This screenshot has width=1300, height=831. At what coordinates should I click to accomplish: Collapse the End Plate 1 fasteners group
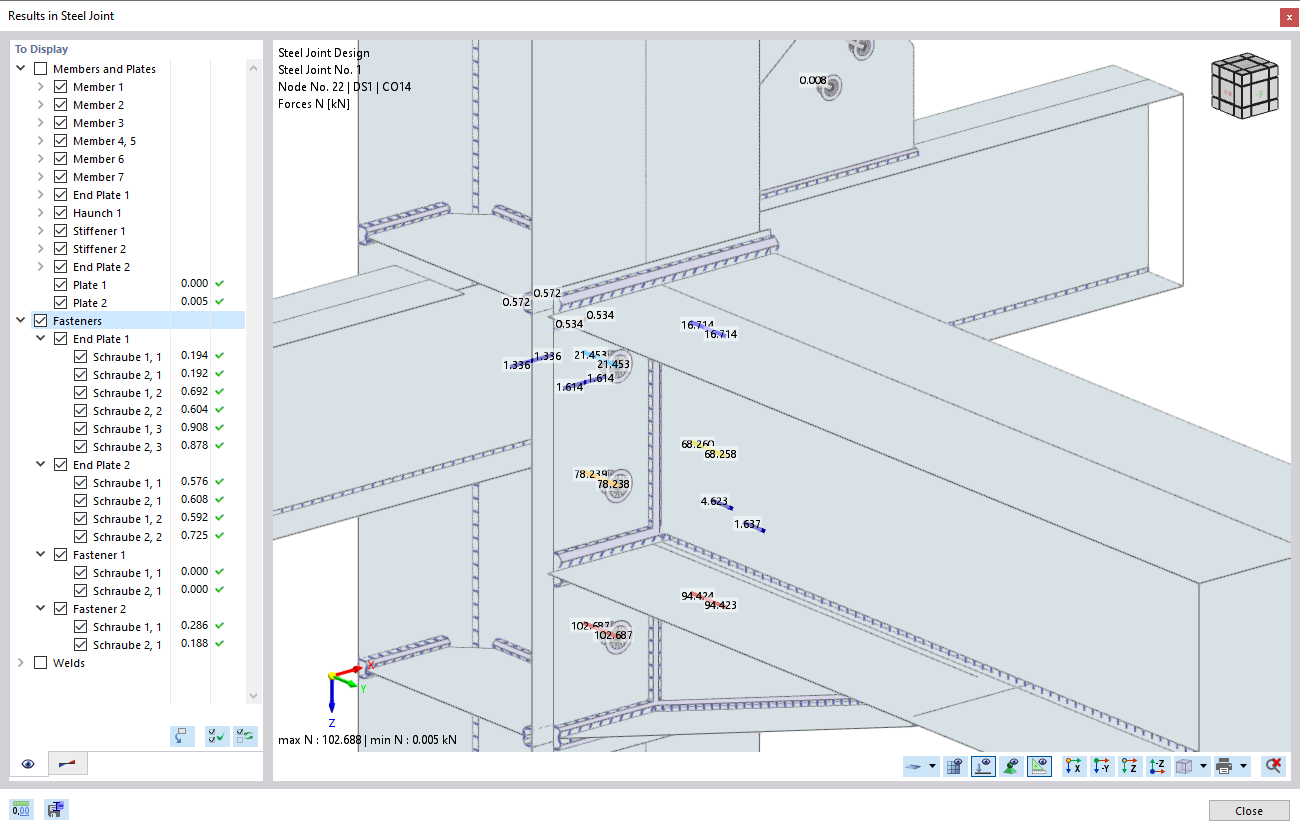pyautogui.click(x=41, y=338)
